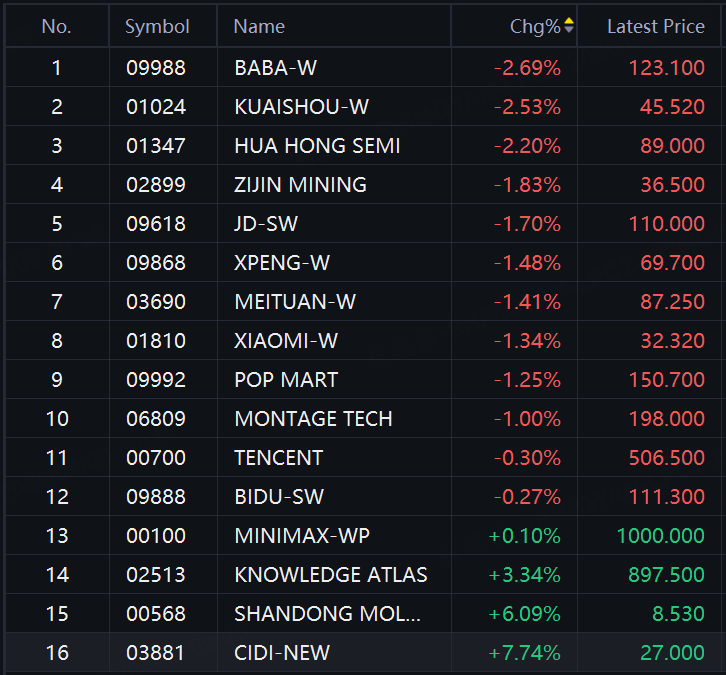Screen dimensions: 726x675
Task: Select the XPENG-W stock name
Action: click(x=282, y=263)
